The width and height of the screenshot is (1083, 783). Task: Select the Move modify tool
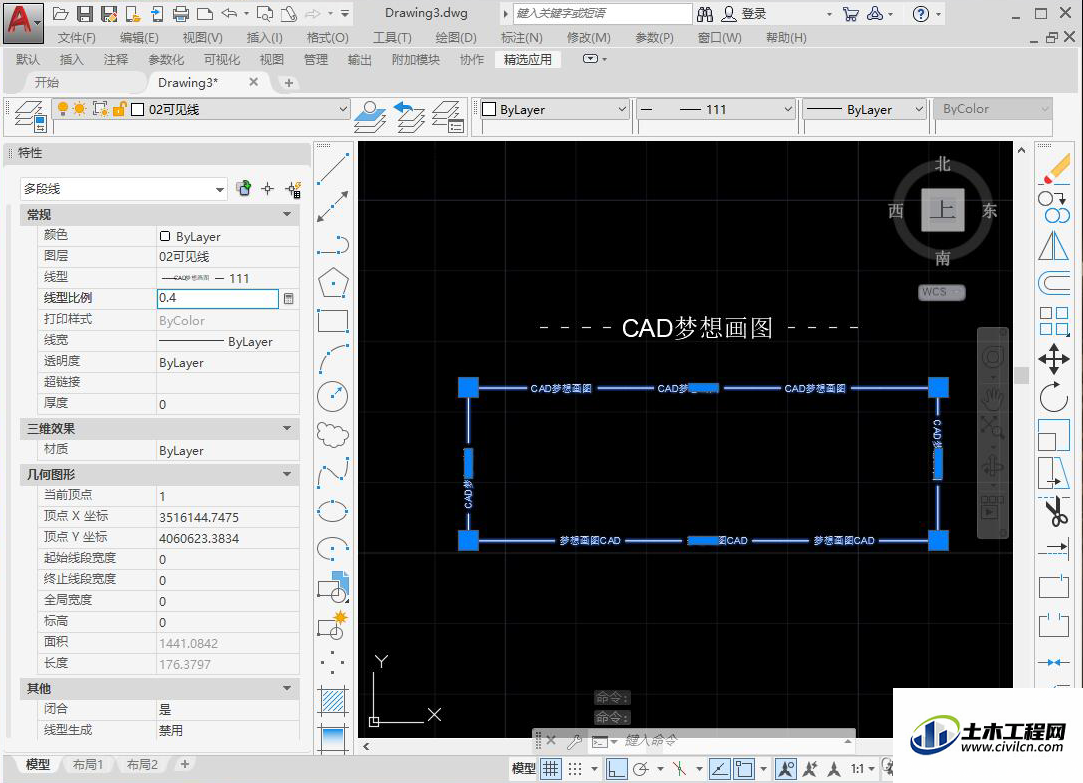click(1054, 359)
